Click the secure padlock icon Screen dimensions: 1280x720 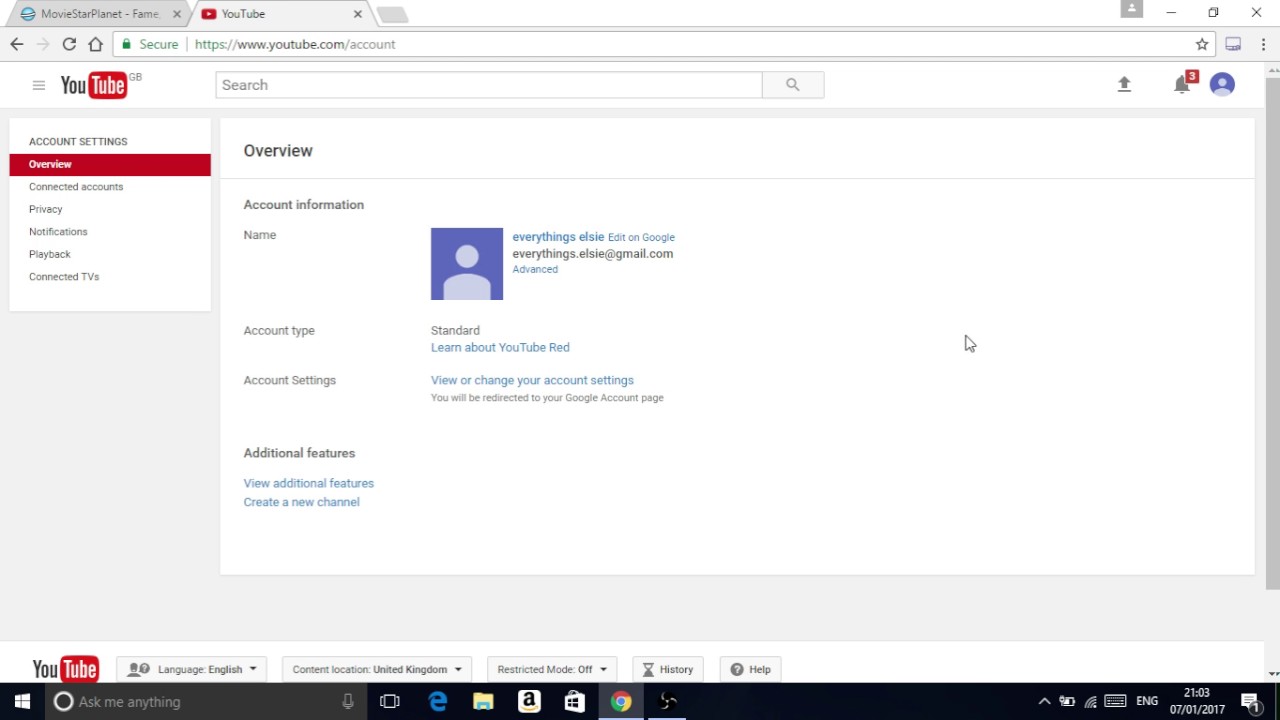tap(126, 44)
